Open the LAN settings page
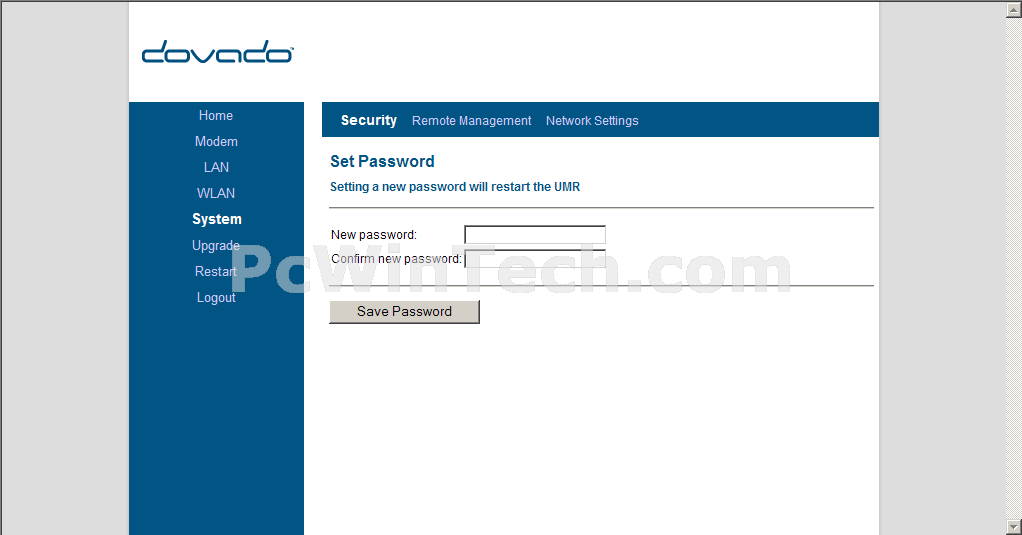This screenshot has height=535, width=1022. [216, 167]
